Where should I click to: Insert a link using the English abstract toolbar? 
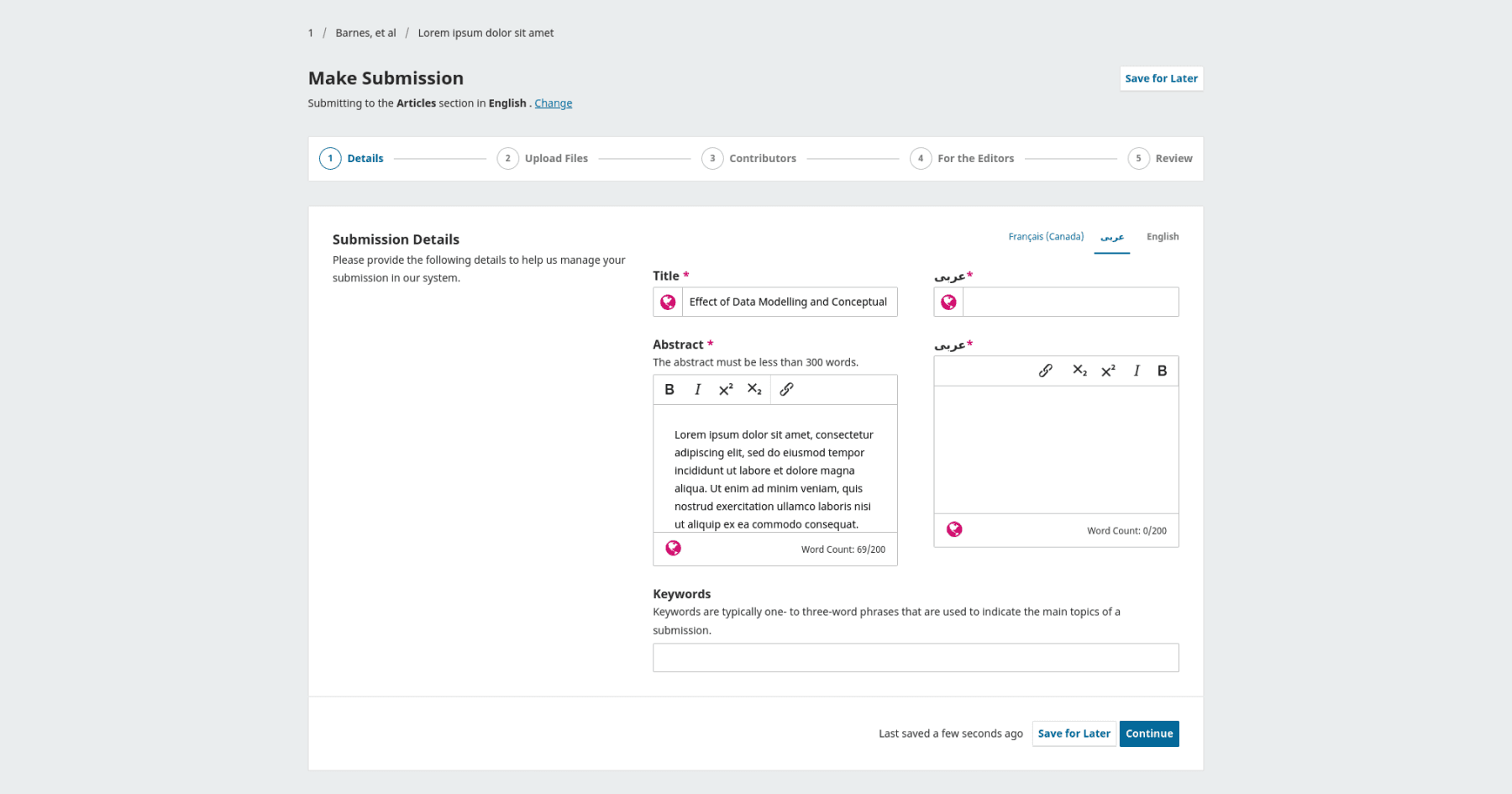(786, 389)
